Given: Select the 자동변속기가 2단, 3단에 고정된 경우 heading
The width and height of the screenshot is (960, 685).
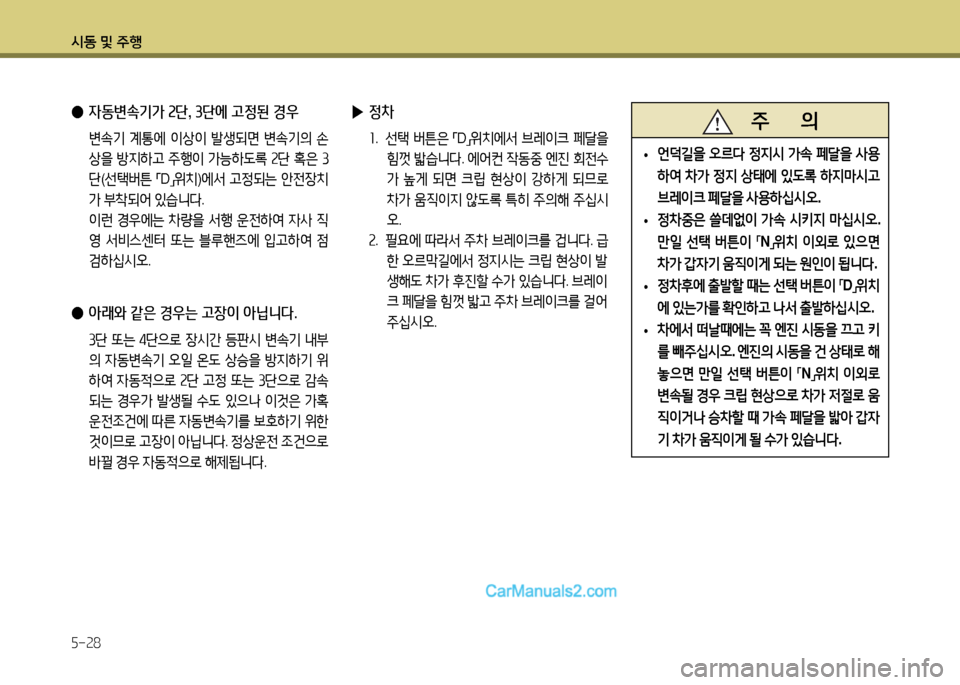Looking at the screenshot, I should (194, 111).
